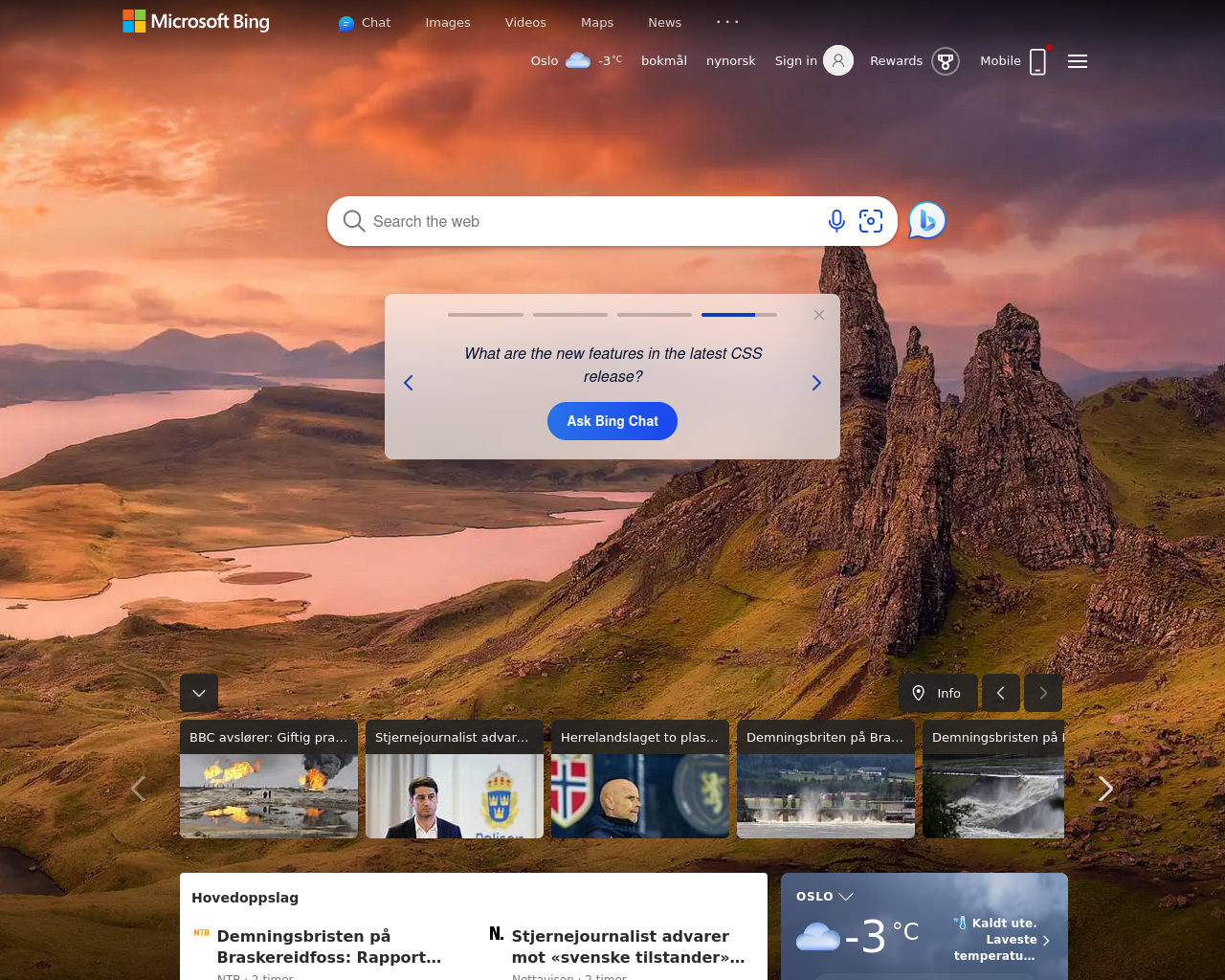Open headline Stjernejournalist advarer mot svenske tilstander
The image size is (1225, 980).
pyautogui.click(x=629, y=947)
